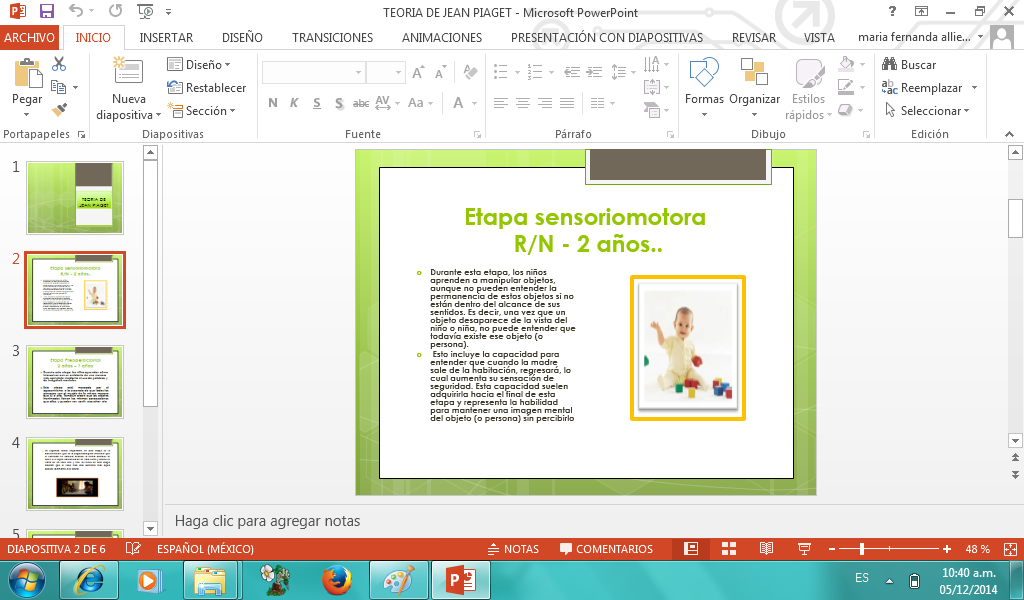Viewport: 1024px width, 600px height.
Task: Toggle normal view button in status bar
Action: click(690, 549)
